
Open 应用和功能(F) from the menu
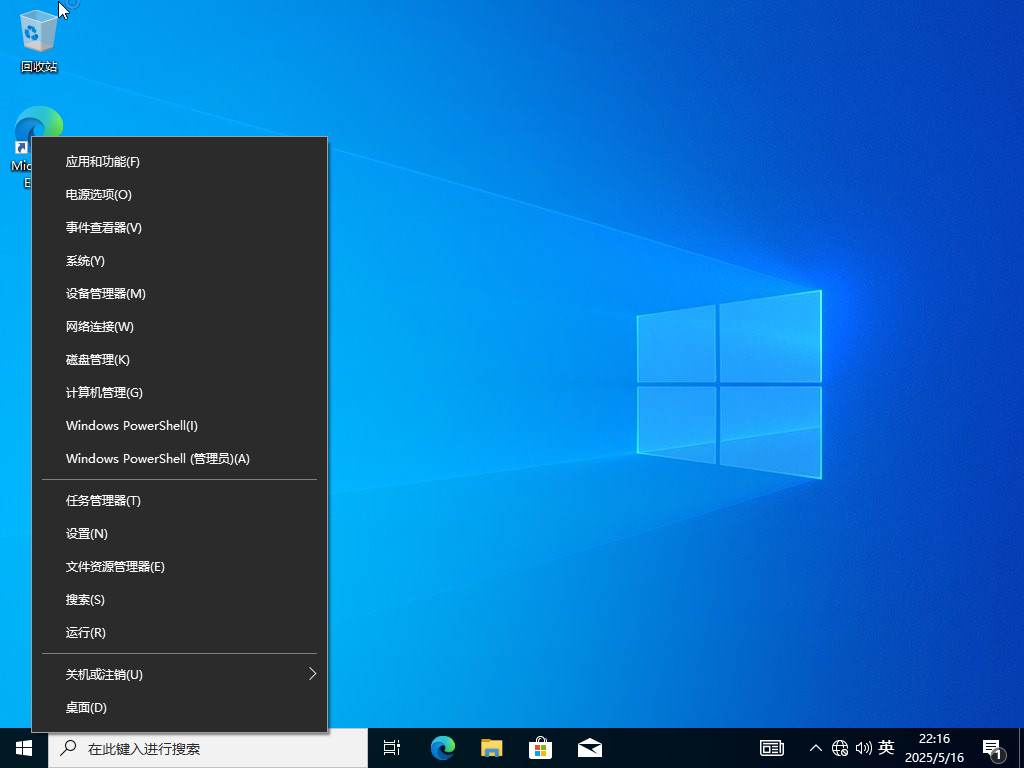180,161
